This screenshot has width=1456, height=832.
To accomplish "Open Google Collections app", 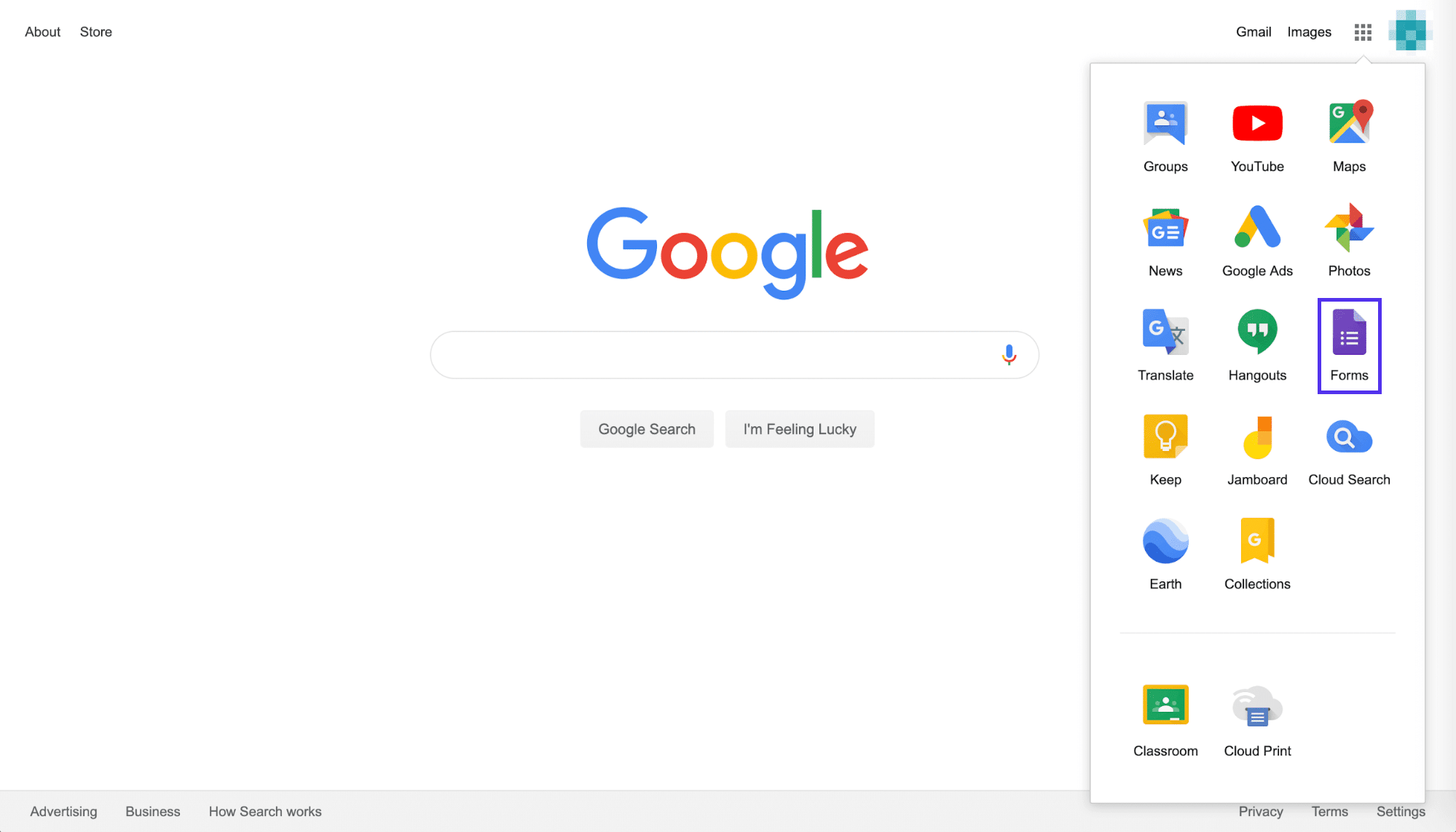I will 1257,551.
